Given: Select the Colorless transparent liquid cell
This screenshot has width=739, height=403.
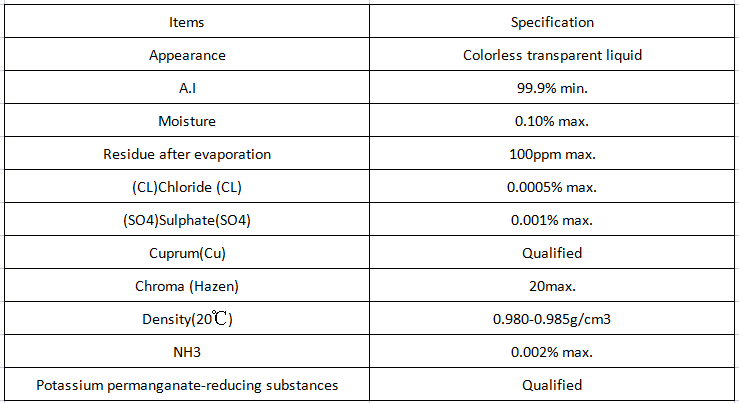Looking at the screenshot, I should (x=552, y=55).
